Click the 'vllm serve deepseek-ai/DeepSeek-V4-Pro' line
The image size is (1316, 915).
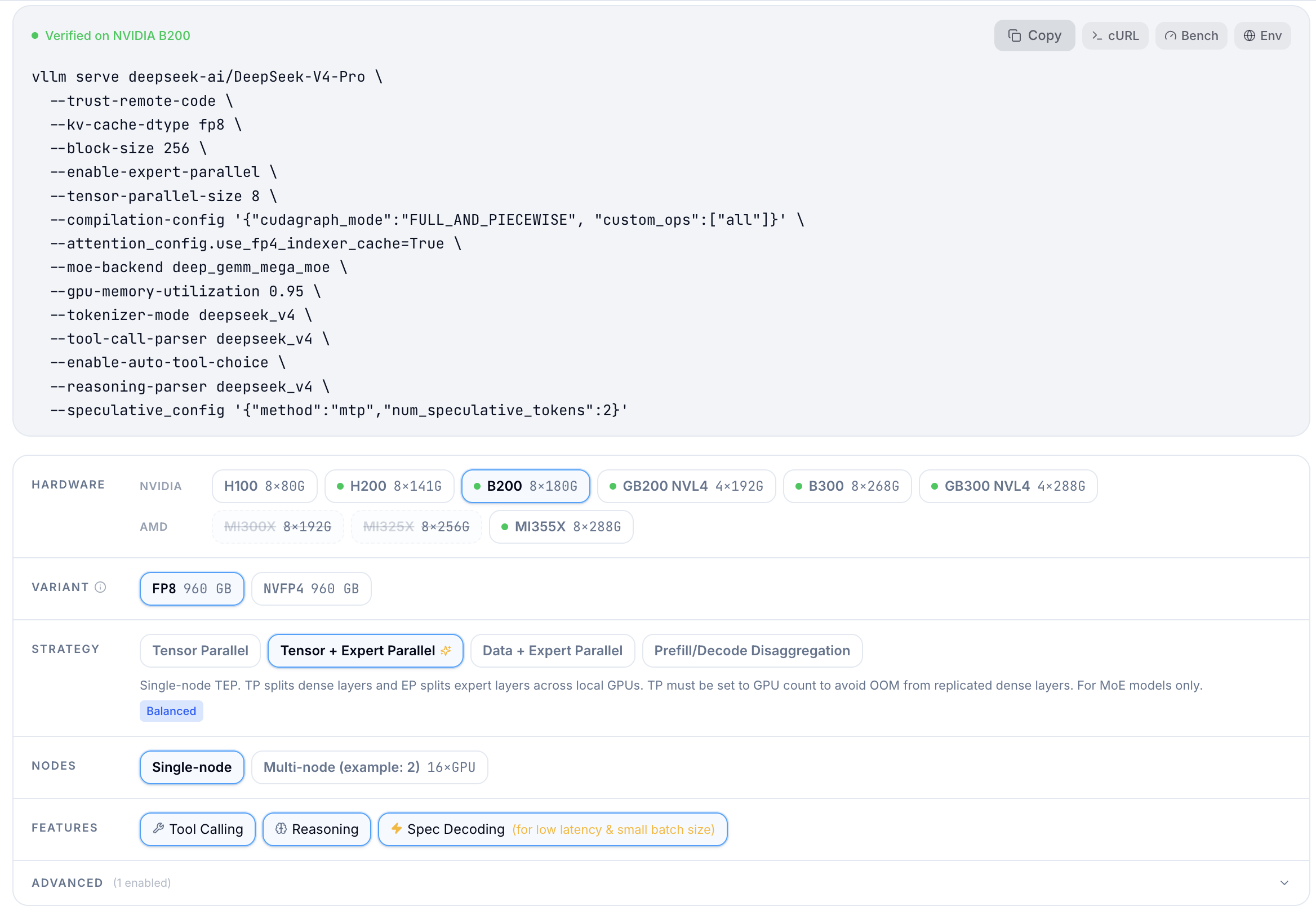(x=207, y=77)
